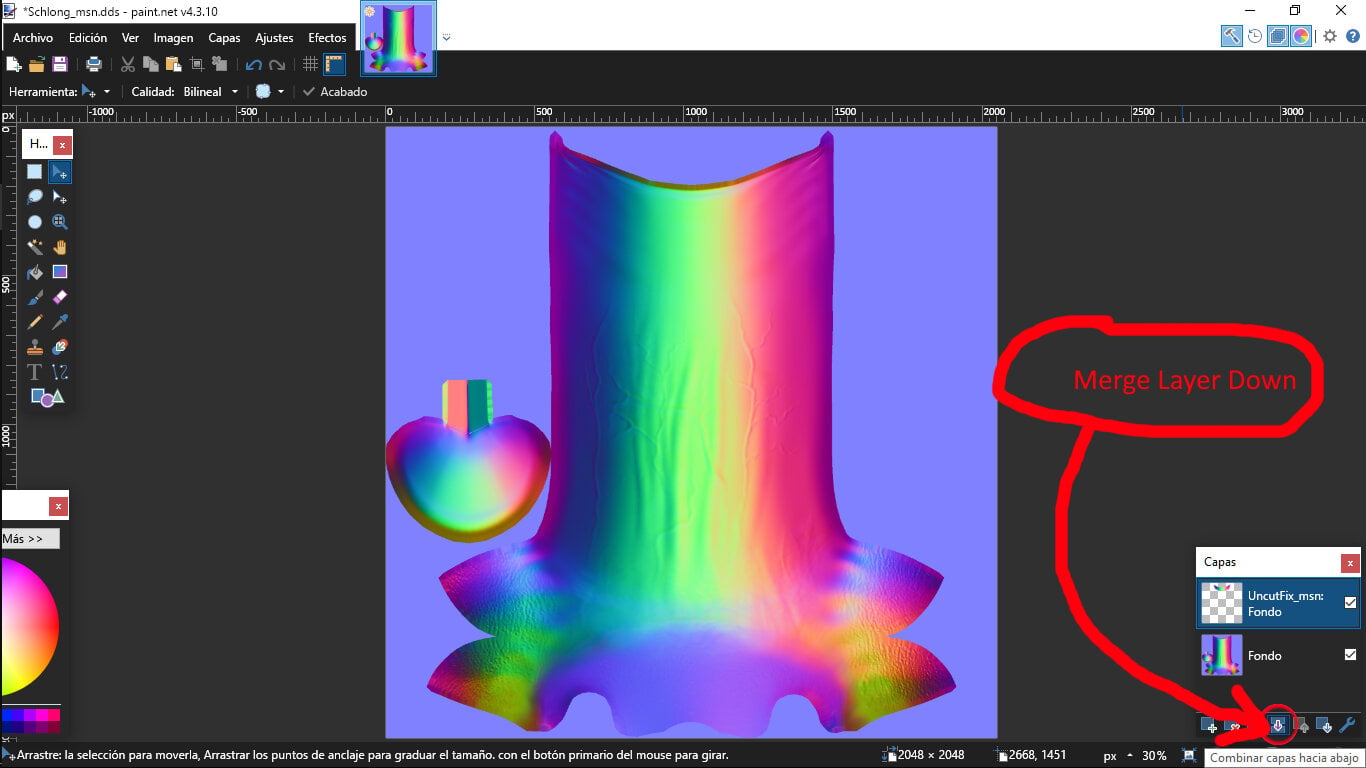Close the Capas panel

pos(1350,563)
